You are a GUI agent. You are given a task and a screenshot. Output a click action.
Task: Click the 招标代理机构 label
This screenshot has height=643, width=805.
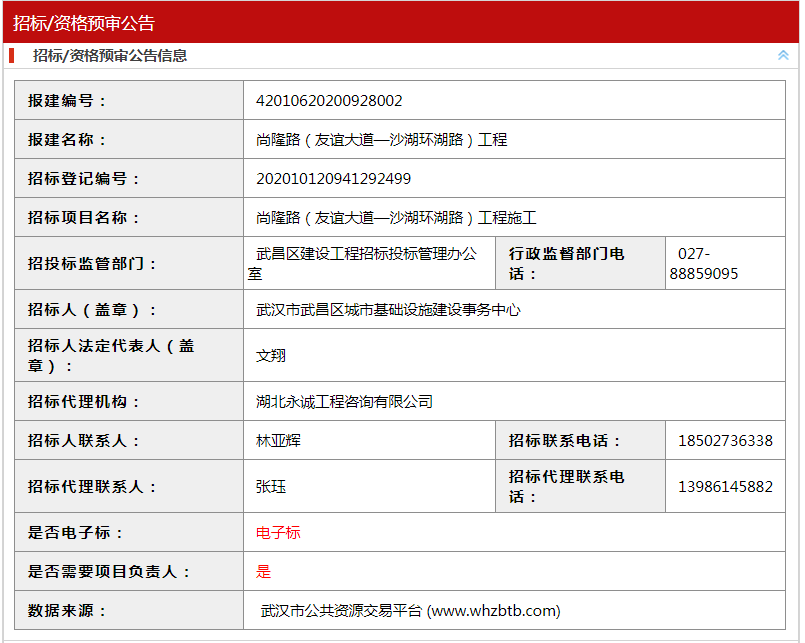click(83, 402)
